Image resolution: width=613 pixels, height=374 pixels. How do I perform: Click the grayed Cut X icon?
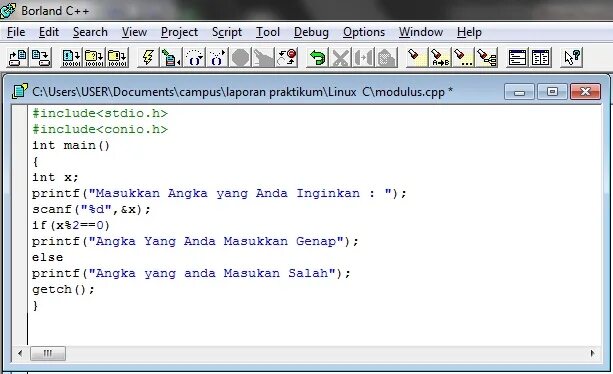pyautogui.click(x=341, y=58)
